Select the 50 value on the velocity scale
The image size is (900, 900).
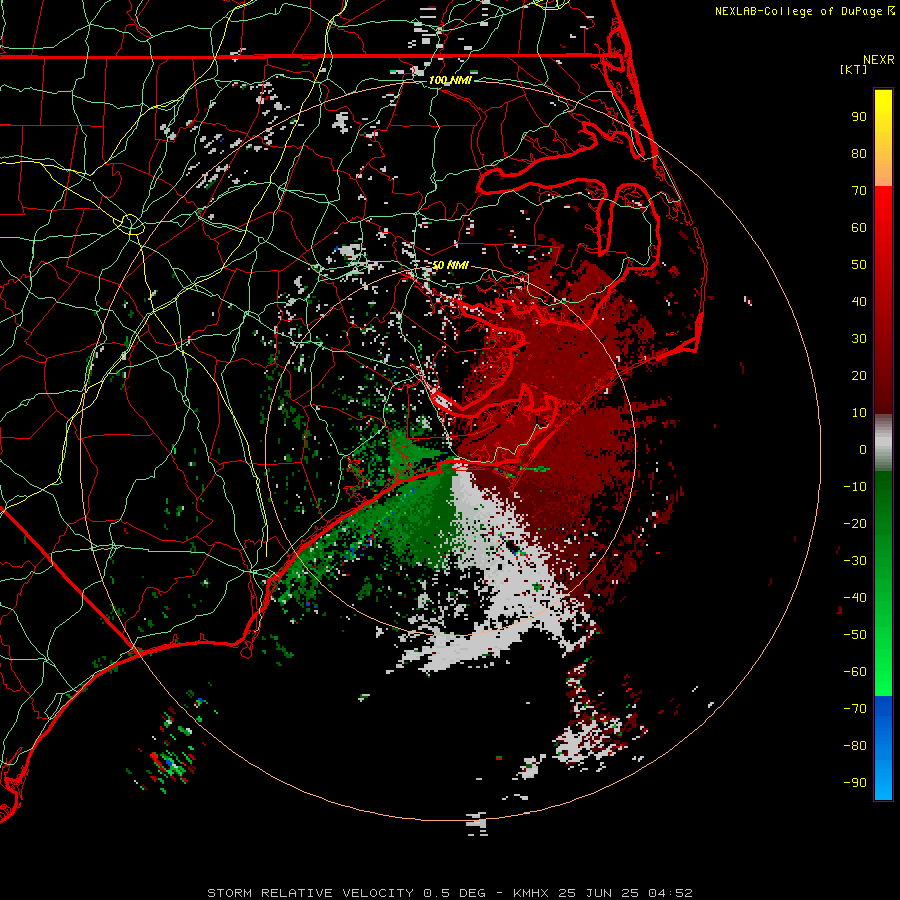point(859,265)
